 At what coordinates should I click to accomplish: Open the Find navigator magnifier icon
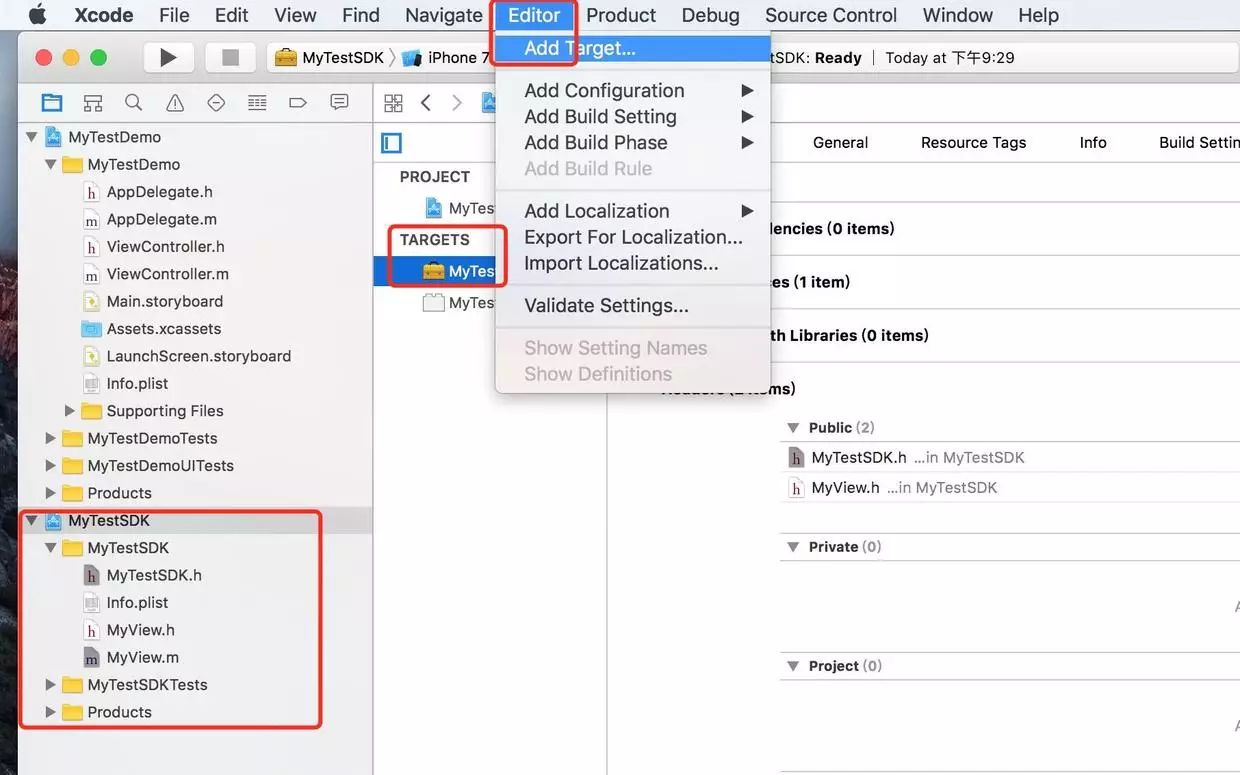click(133, 102)
